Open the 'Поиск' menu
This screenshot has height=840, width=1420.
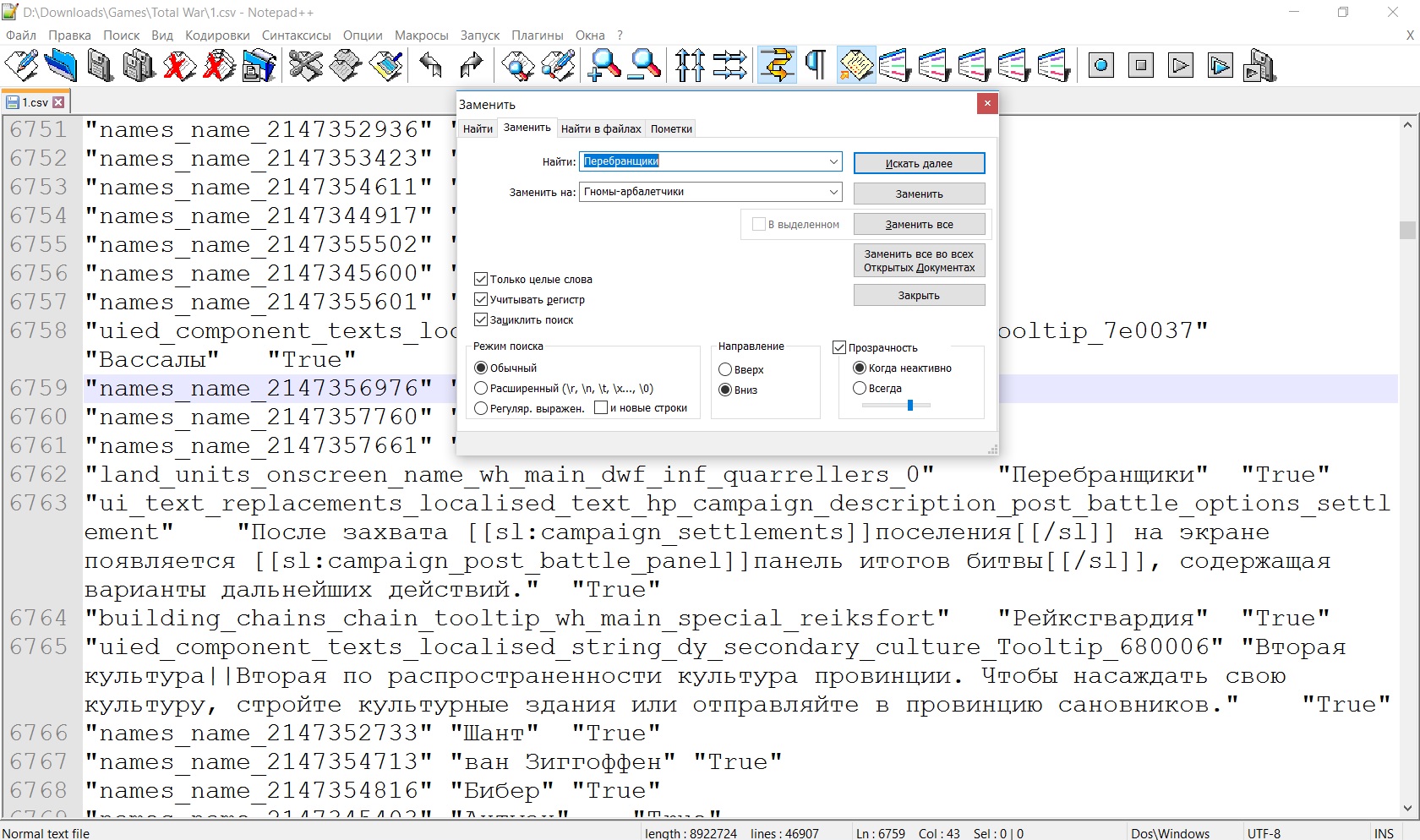tap(122, 35)
